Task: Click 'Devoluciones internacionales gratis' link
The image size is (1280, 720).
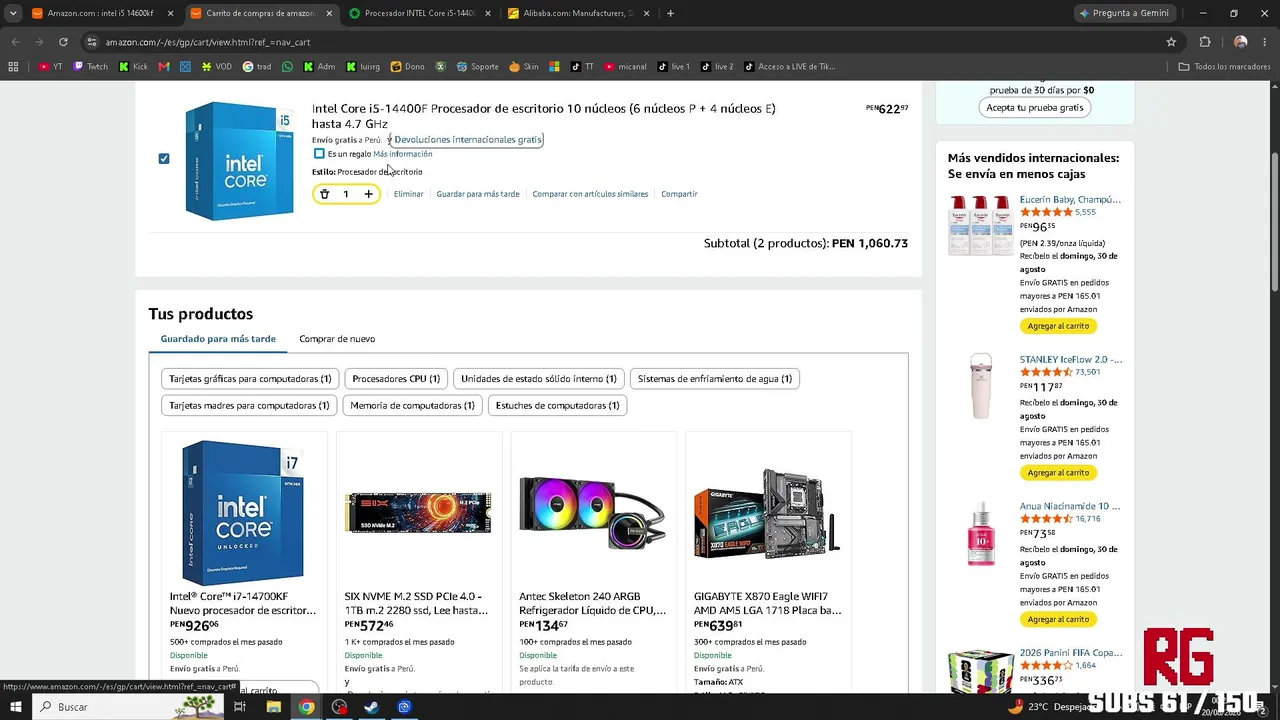Action: (x=468, y=140)
